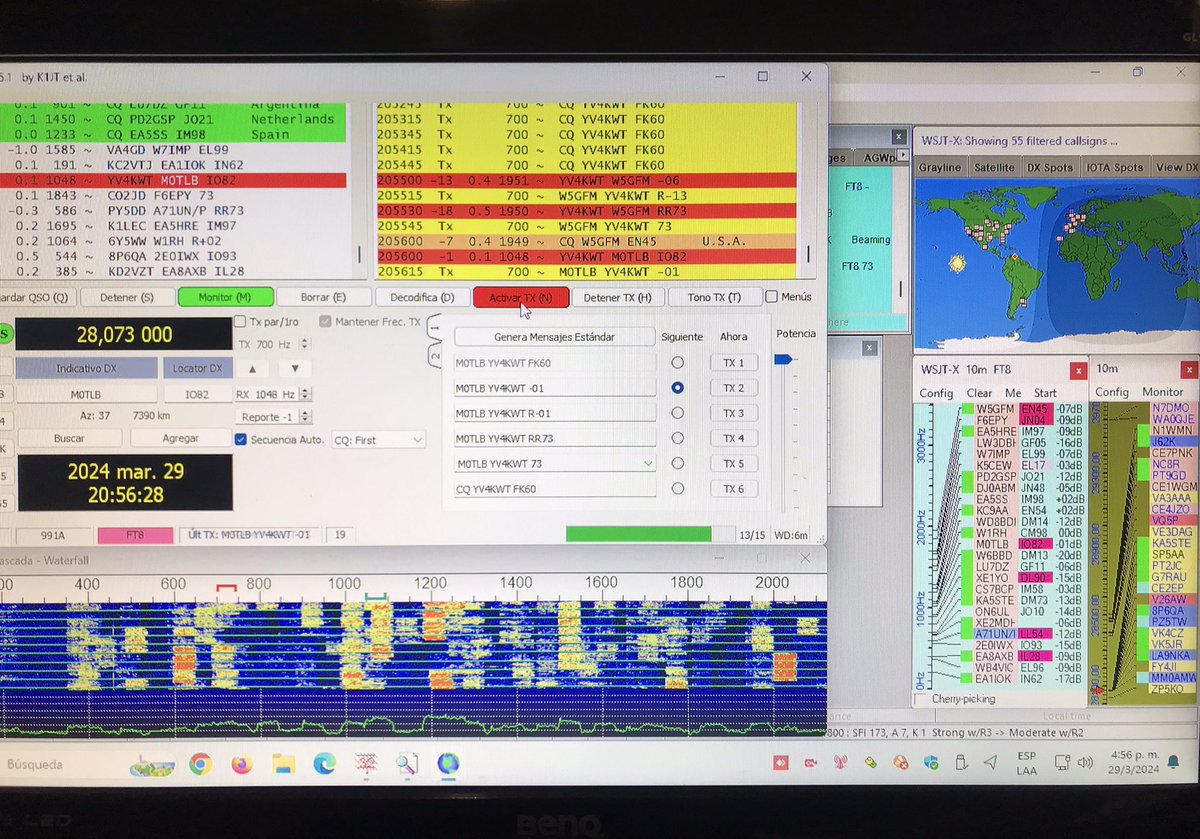Enable the Menús checkbox
The height and width of the screenshot is (839, 1200).
[771, 296]
